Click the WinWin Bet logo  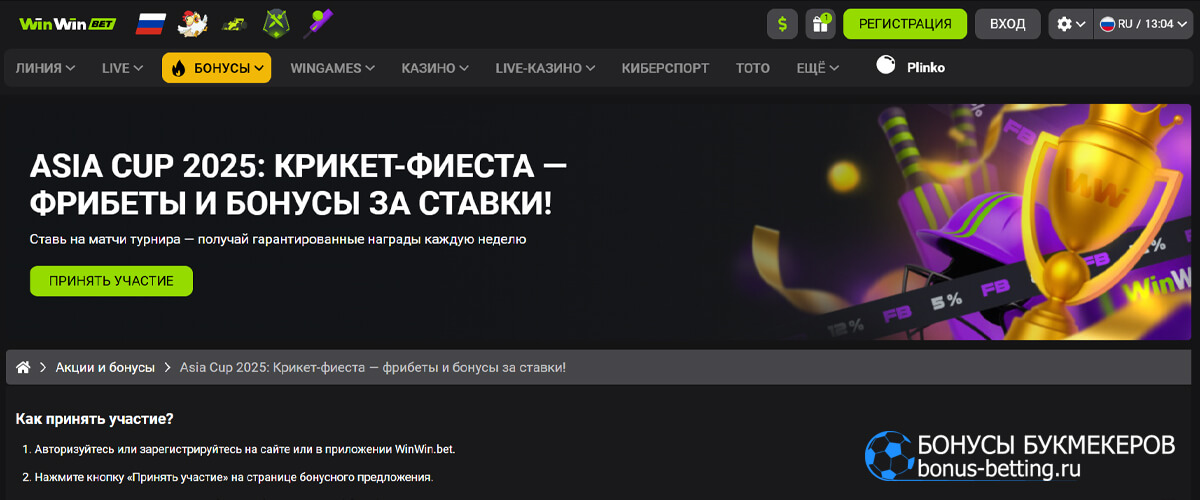68,22
